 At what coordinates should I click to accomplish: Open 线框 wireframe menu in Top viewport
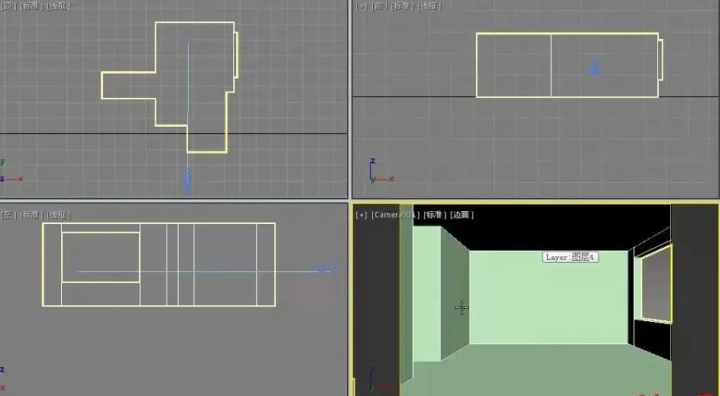coord(58,6)
